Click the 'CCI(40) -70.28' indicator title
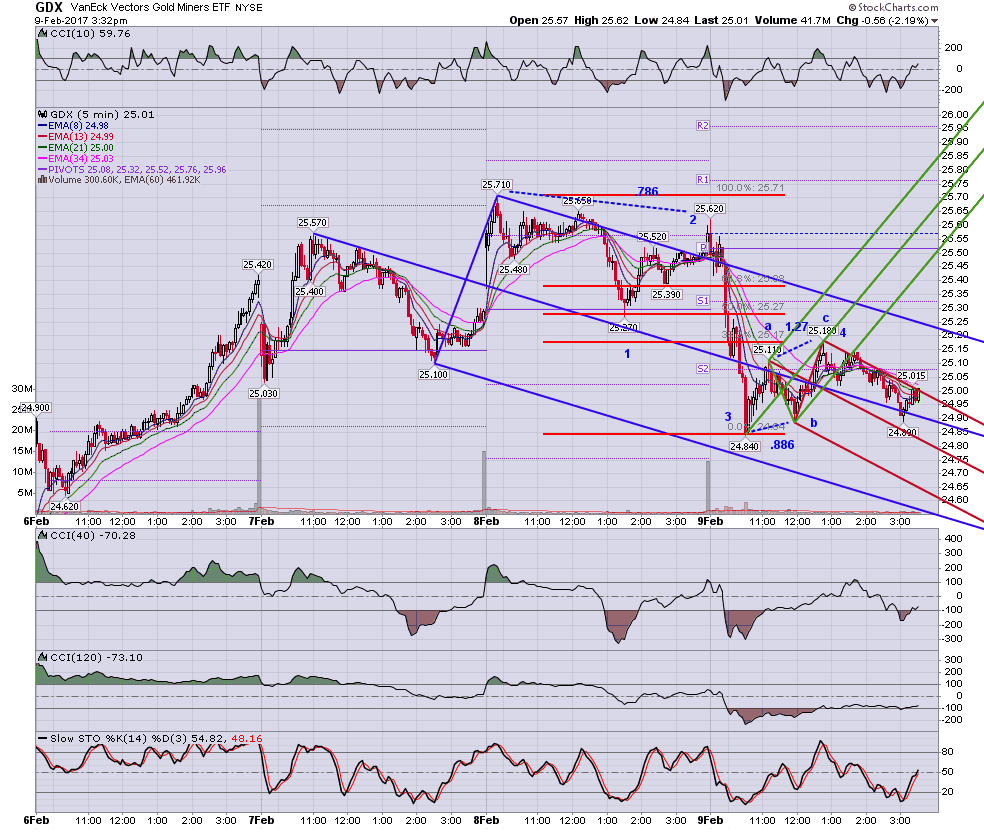This screenshot has height=834, width=984. click(x=93, y=535)
